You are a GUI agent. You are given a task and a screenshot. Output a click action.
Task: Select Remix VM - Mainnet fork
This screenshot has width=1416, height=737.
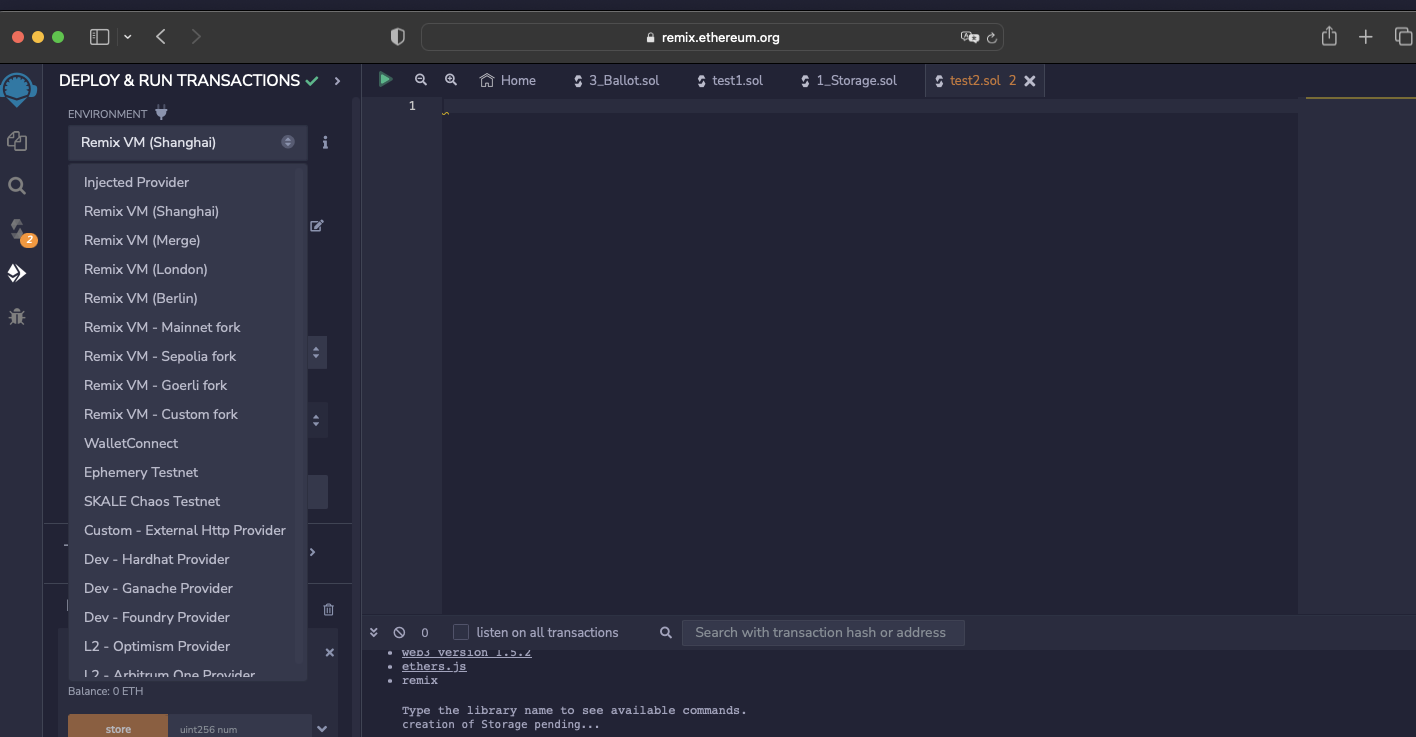coord(187,327)
